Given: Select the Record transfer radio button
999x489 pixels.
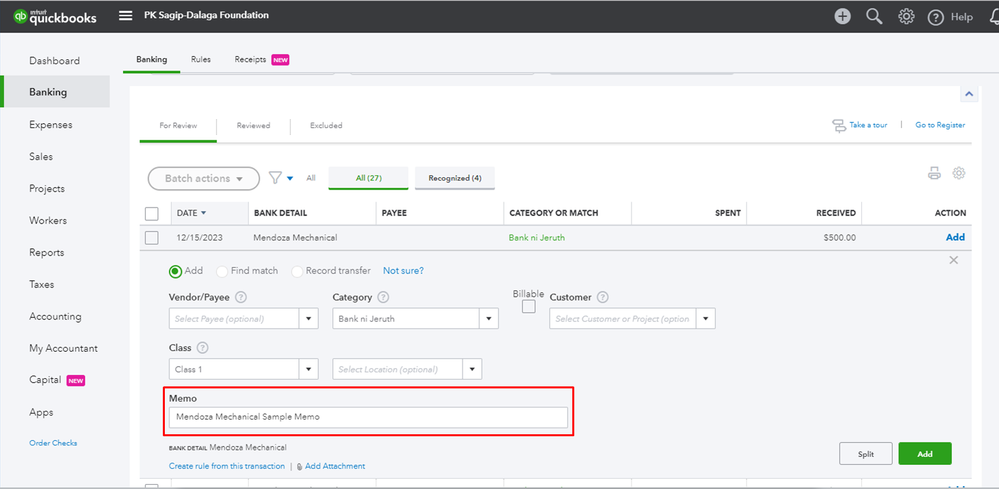Looking at the screenshot, I should (297, 271).
